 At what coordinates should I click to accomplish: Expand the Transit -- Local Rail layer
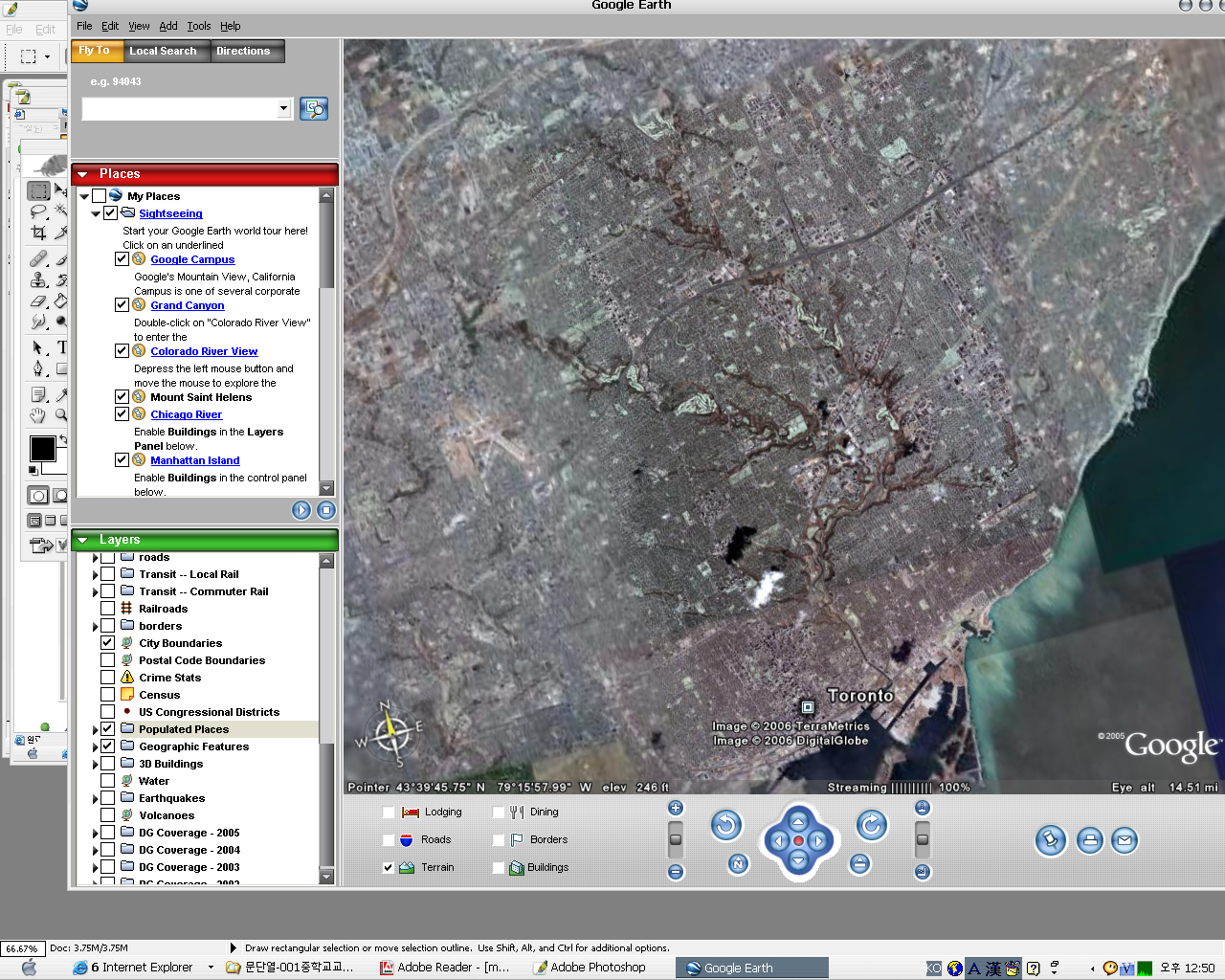click(x=95, y=574)
